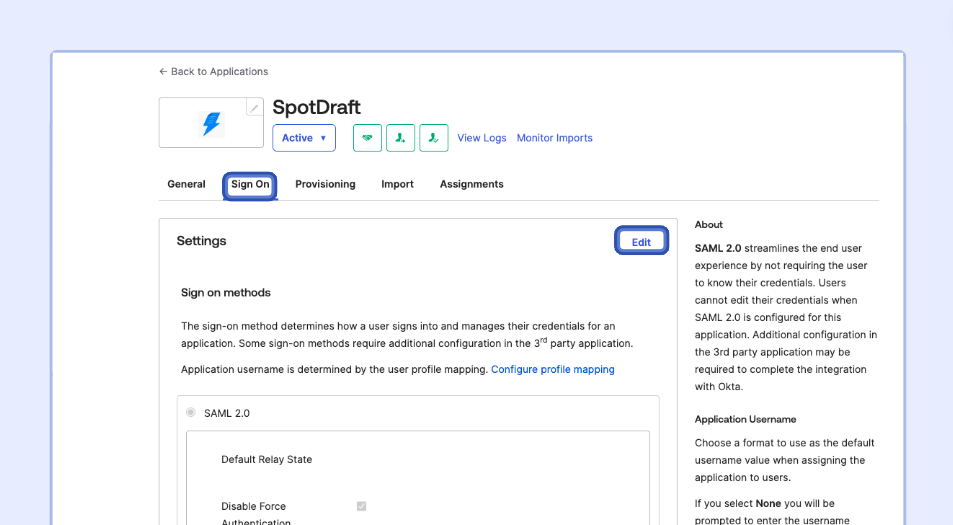This screenshot has width=953, height=525.
Task: Select the SAML 2.0 radio button
Action: pos(191,413)
